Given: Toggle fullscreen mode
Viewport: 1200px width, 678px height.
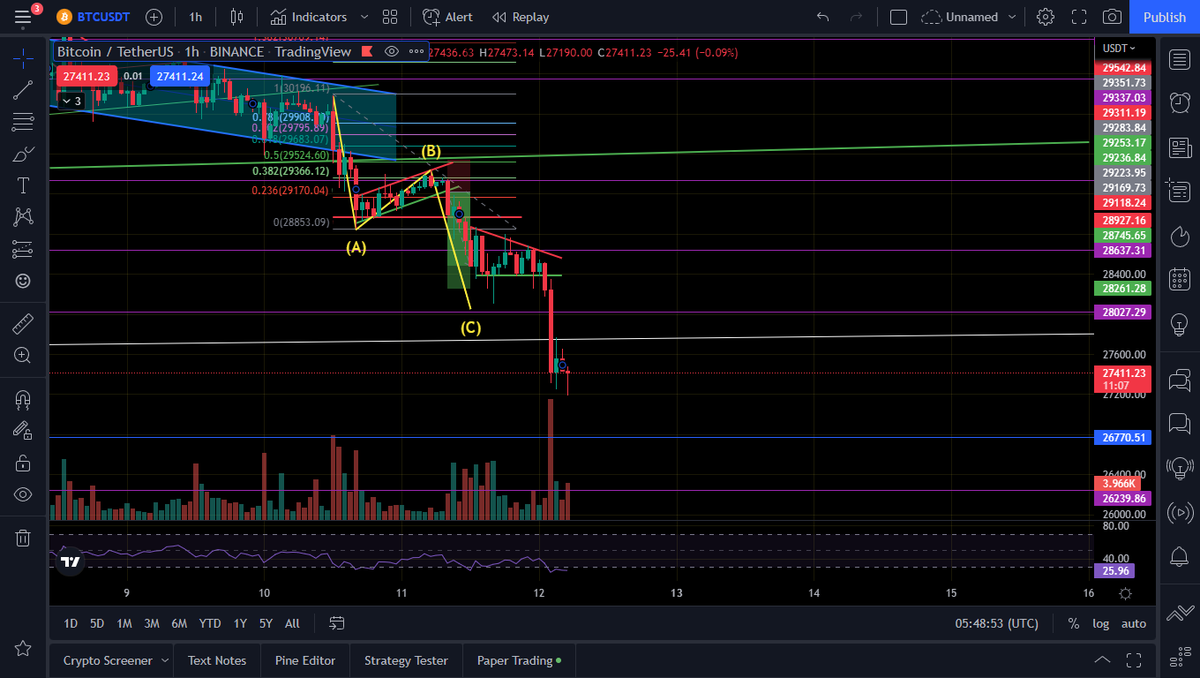Looking at the screenshot, I should (x=1079, y=17).
